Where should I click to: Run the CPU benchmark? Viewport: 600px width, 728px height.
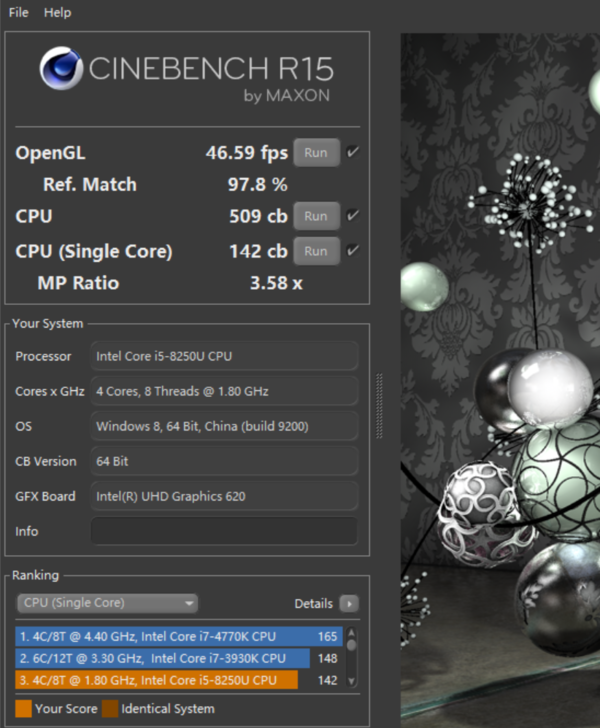316,216
